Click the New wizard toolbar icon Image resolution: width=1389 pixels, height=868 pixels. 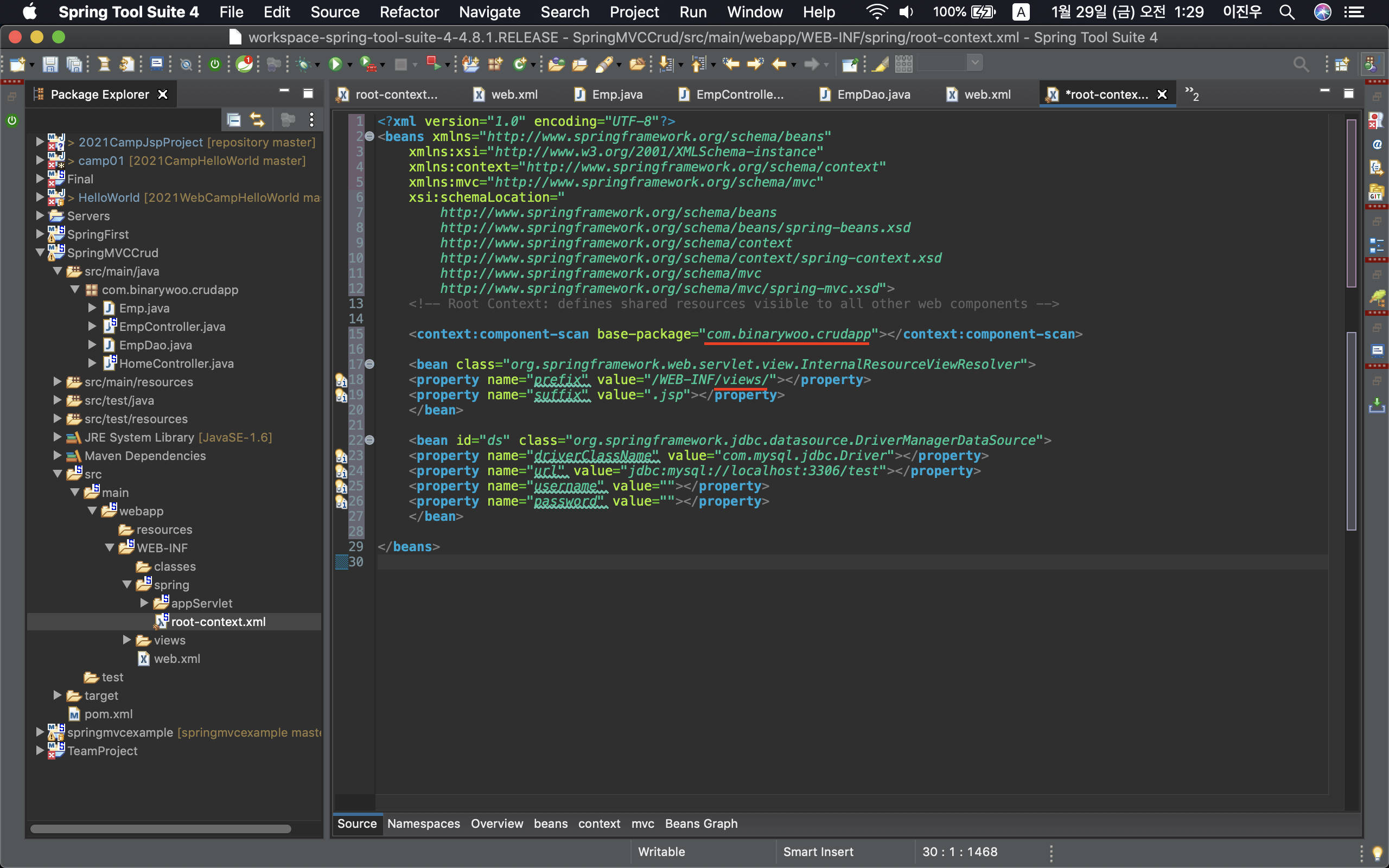[x=17, y=63]
